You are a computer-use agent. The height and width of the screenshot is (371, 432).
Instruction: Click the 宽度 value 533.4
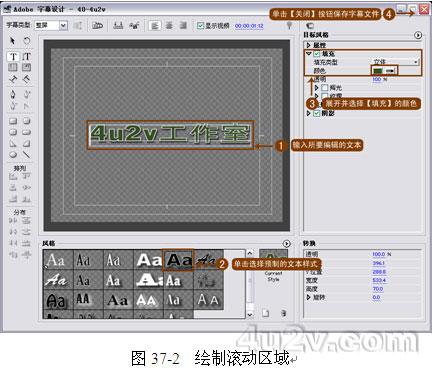click(x=379, y=280)
